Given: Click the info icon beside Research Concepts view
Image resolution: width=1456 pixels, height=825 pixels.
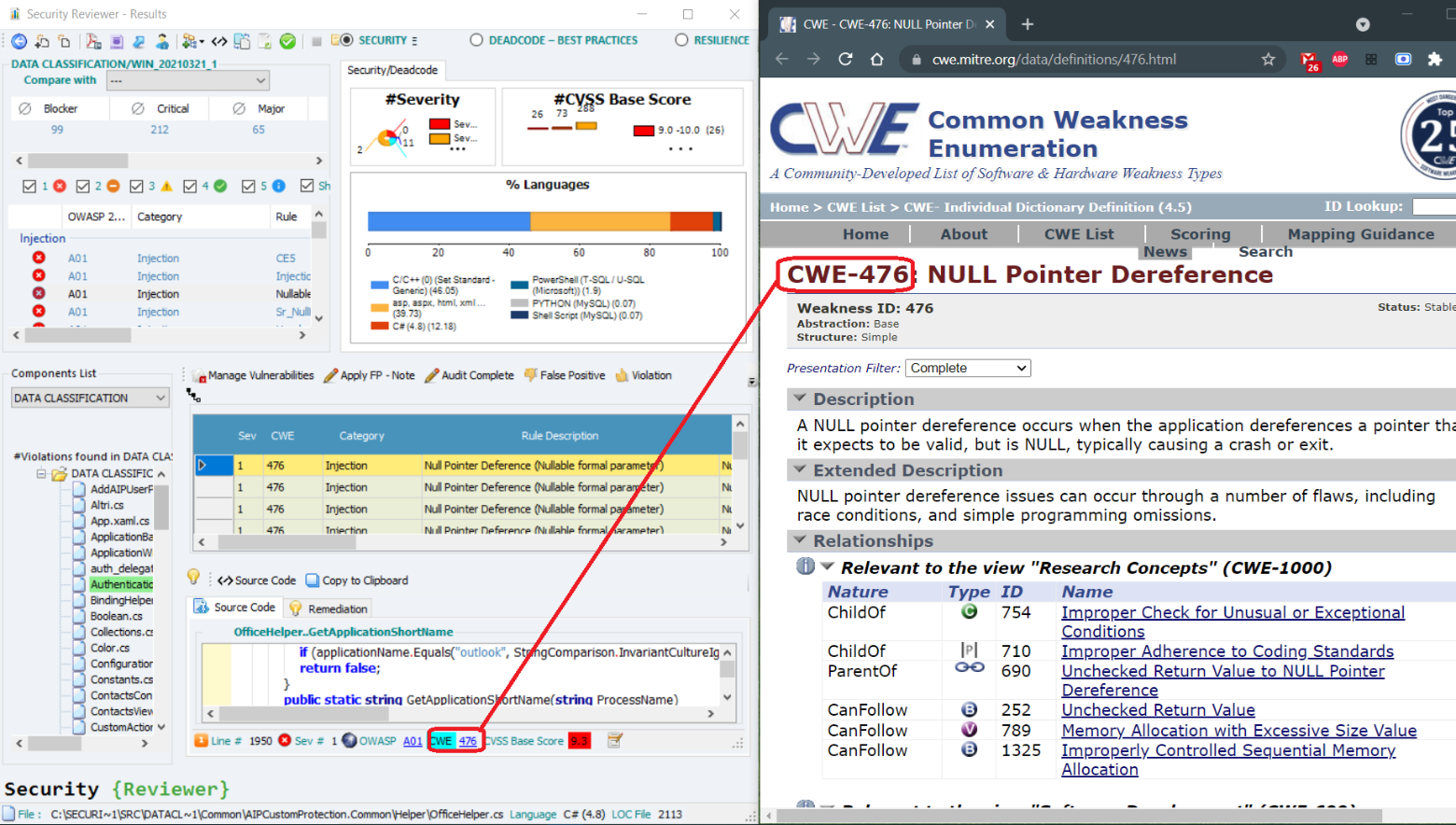Looking at the screenshot, I should tap(805, 566).
